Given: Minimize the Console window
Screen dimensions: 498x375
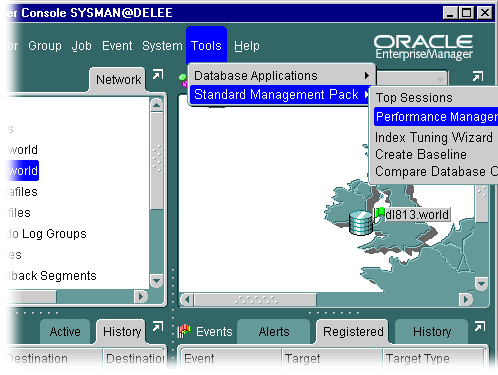Looking at the screenshot, I should coord(450,13).
